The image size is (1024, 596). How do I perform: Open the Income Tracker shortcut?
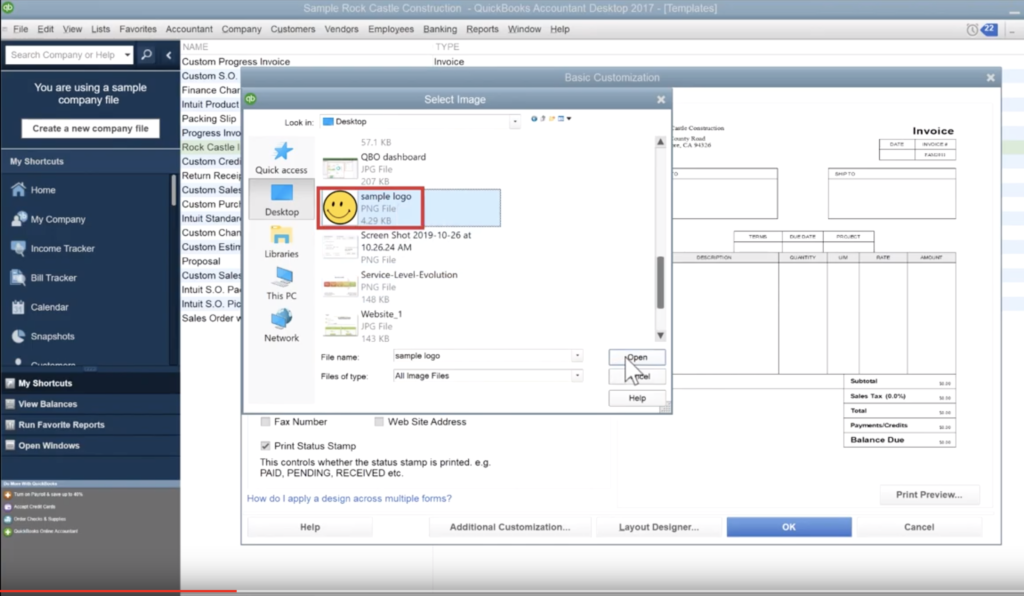[52, 249]
